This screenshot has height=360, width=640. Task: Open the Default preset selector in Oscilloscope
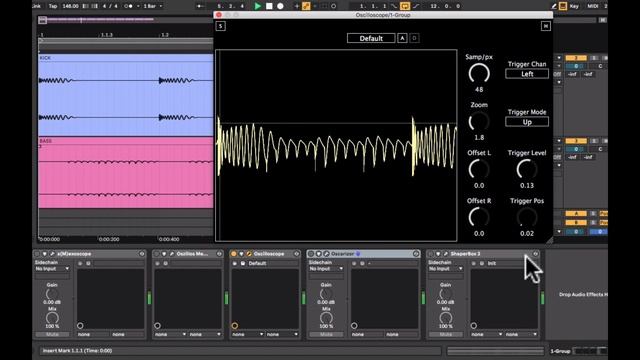tap(371, 38)
